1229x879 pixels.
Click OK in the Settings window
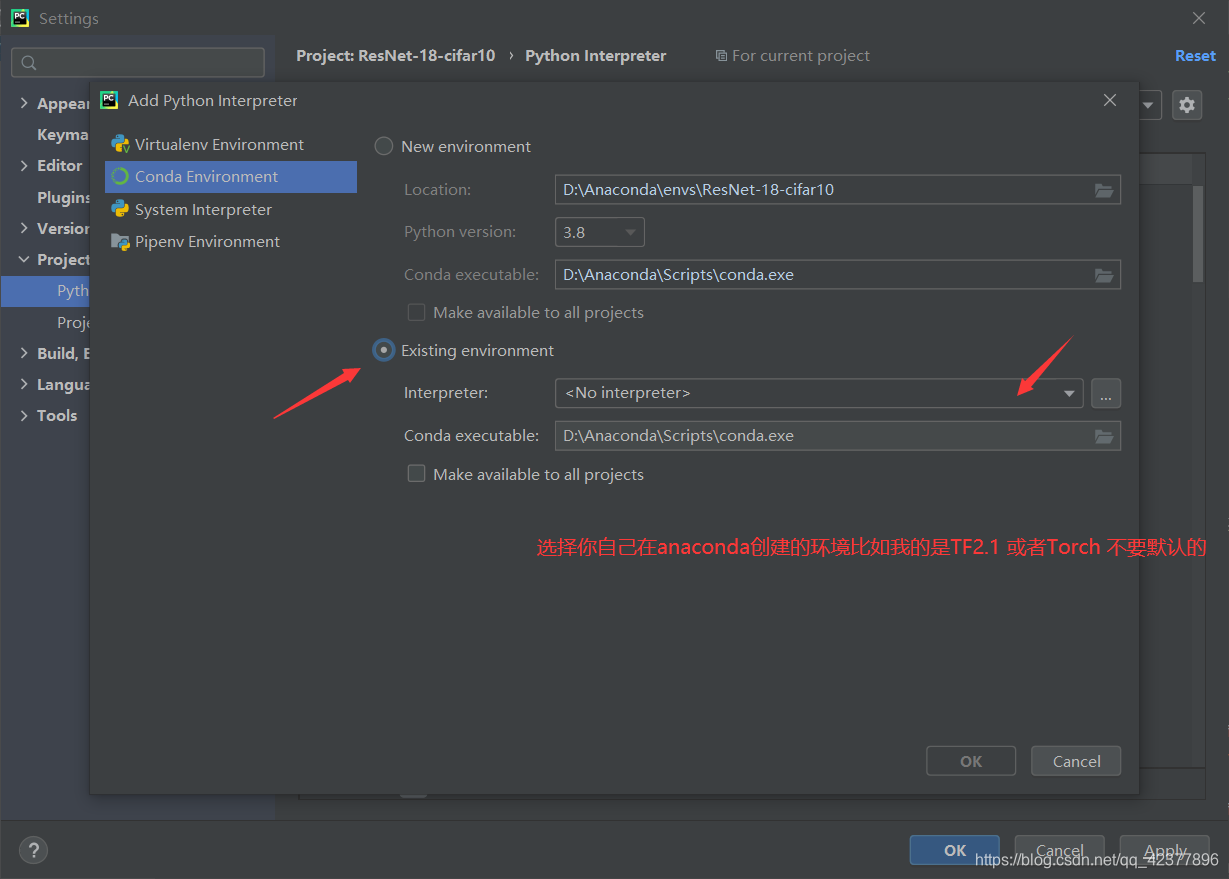[955, 850]
